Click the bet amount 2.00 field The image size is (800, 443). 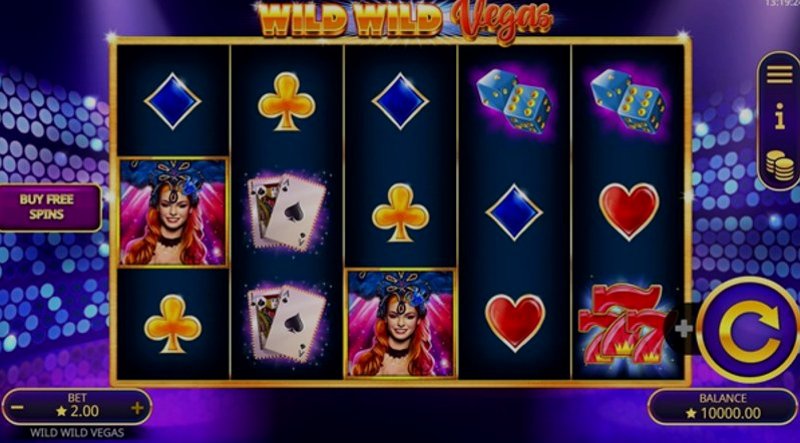[78, 411]
